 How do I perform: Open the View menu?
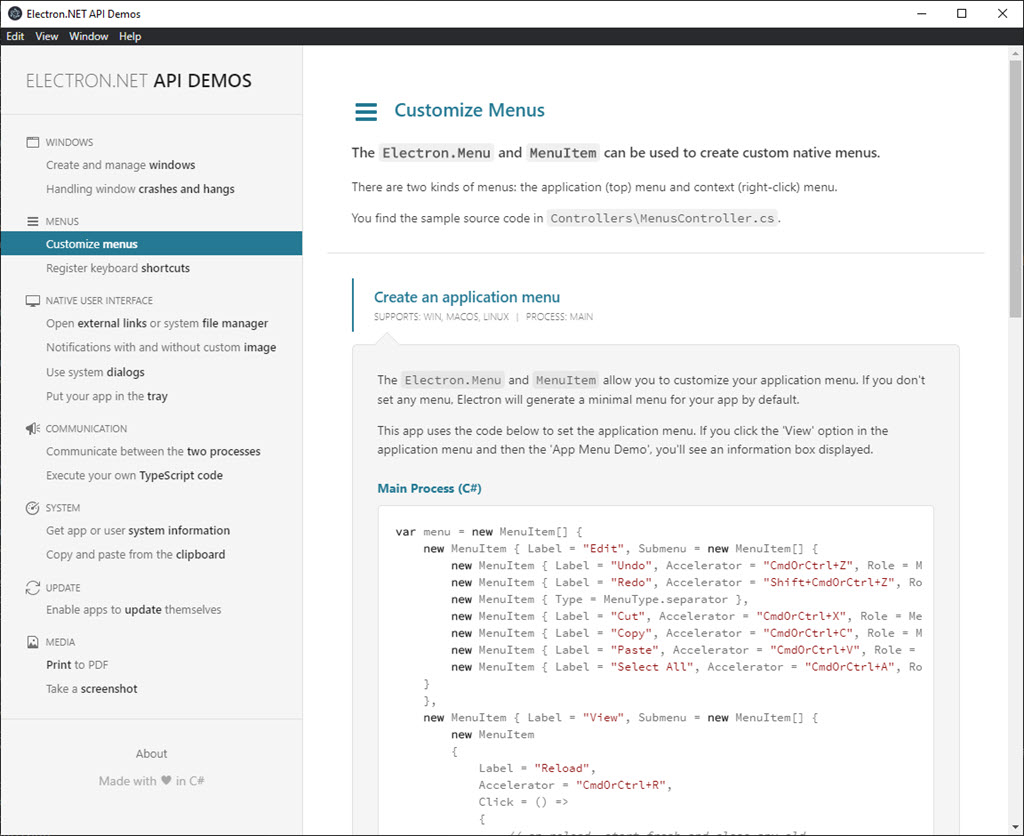click(46, 36)
